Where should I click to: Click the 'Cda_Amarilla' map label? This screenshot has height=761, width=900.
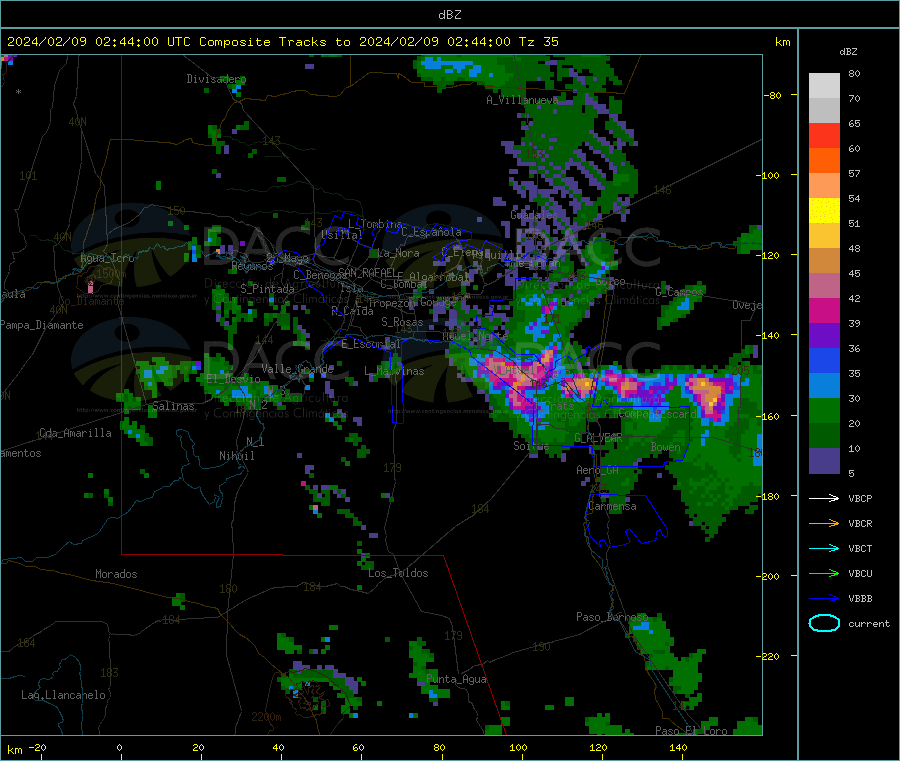click(75, 433)
